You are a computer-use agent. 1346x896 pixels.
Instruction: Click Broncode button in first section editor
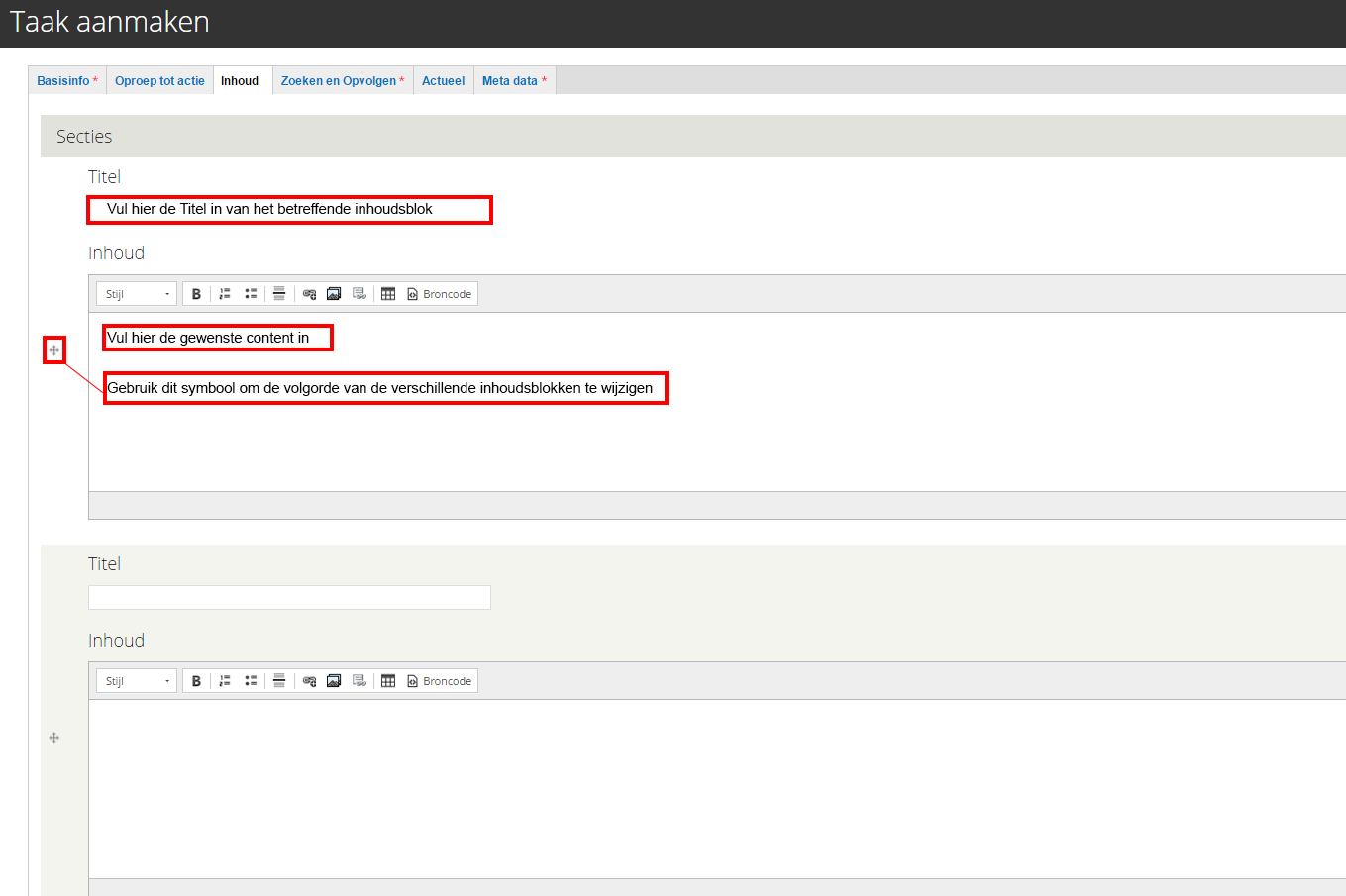(x=439, y=294)
